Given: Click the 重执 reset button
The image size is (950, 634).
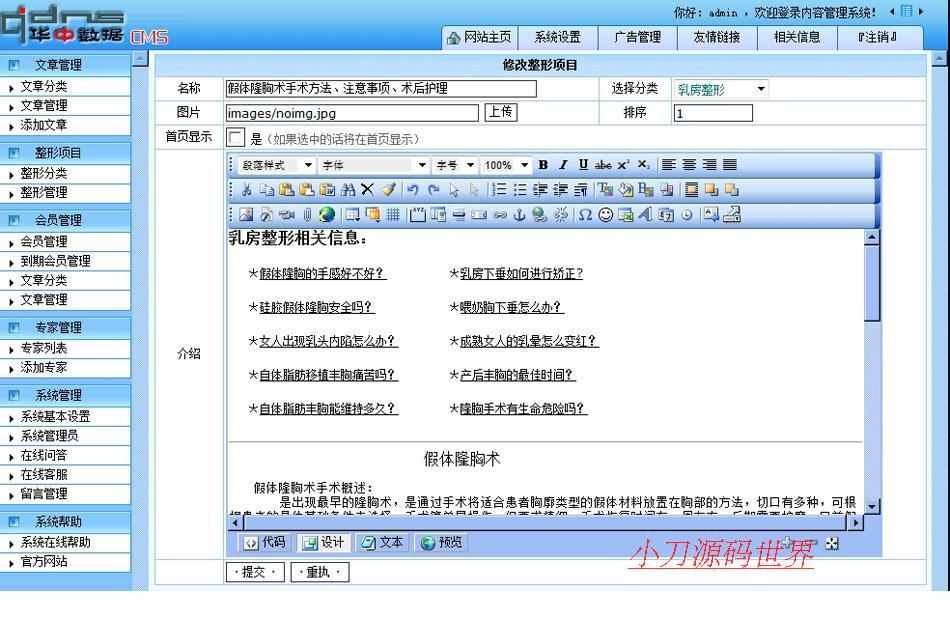Looking at the screenshot, I should click(x=319, y=572).
